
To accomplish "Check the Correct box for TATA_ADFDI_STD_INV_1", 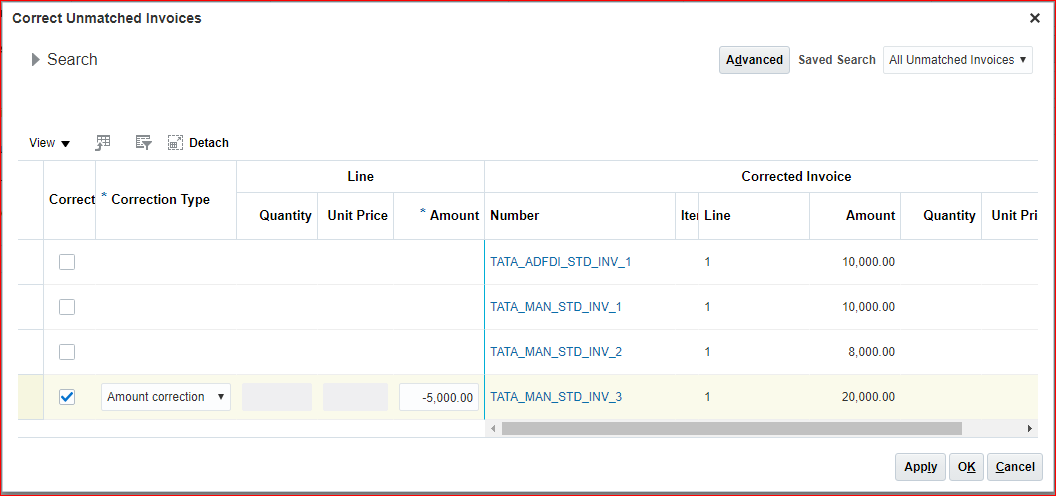I will pos(67,262).
